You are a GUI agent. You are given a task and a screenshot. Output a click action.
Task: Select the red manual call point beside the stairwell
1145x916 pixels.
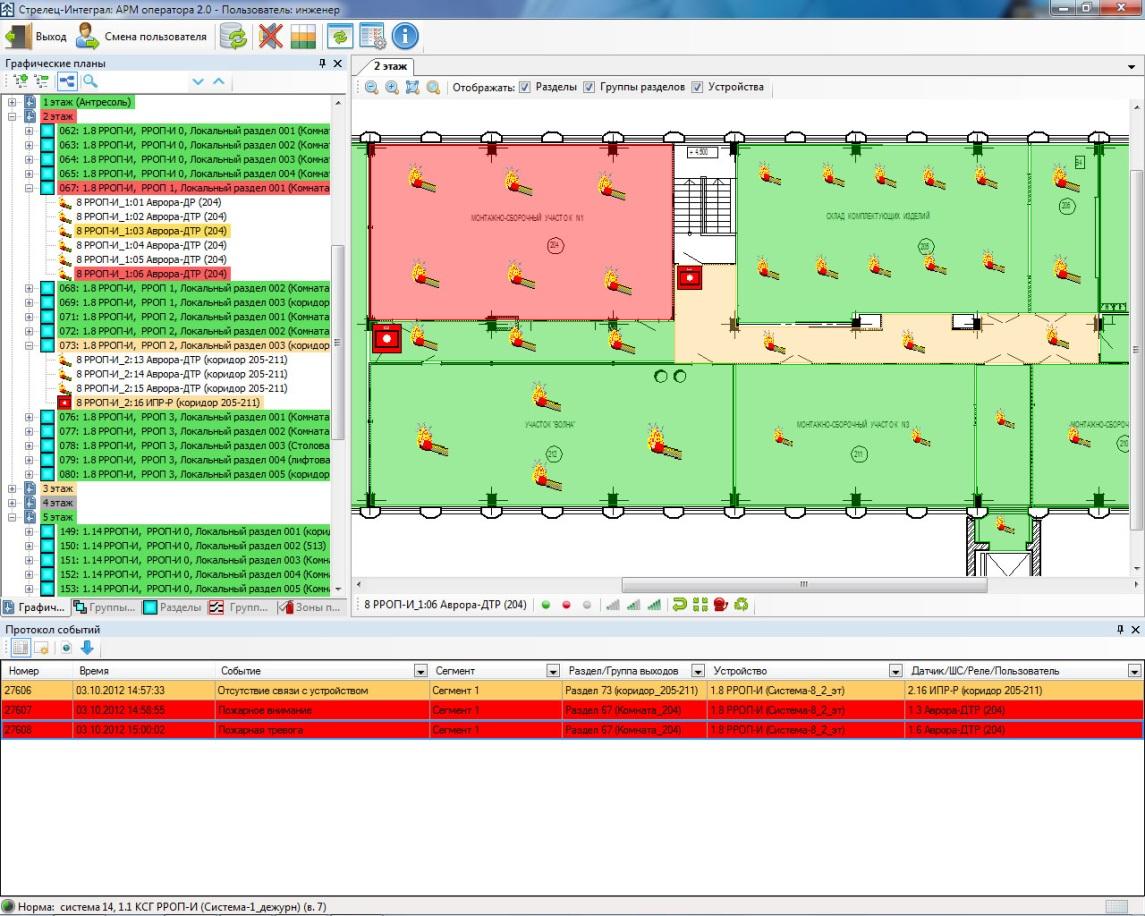pos(689,277)
